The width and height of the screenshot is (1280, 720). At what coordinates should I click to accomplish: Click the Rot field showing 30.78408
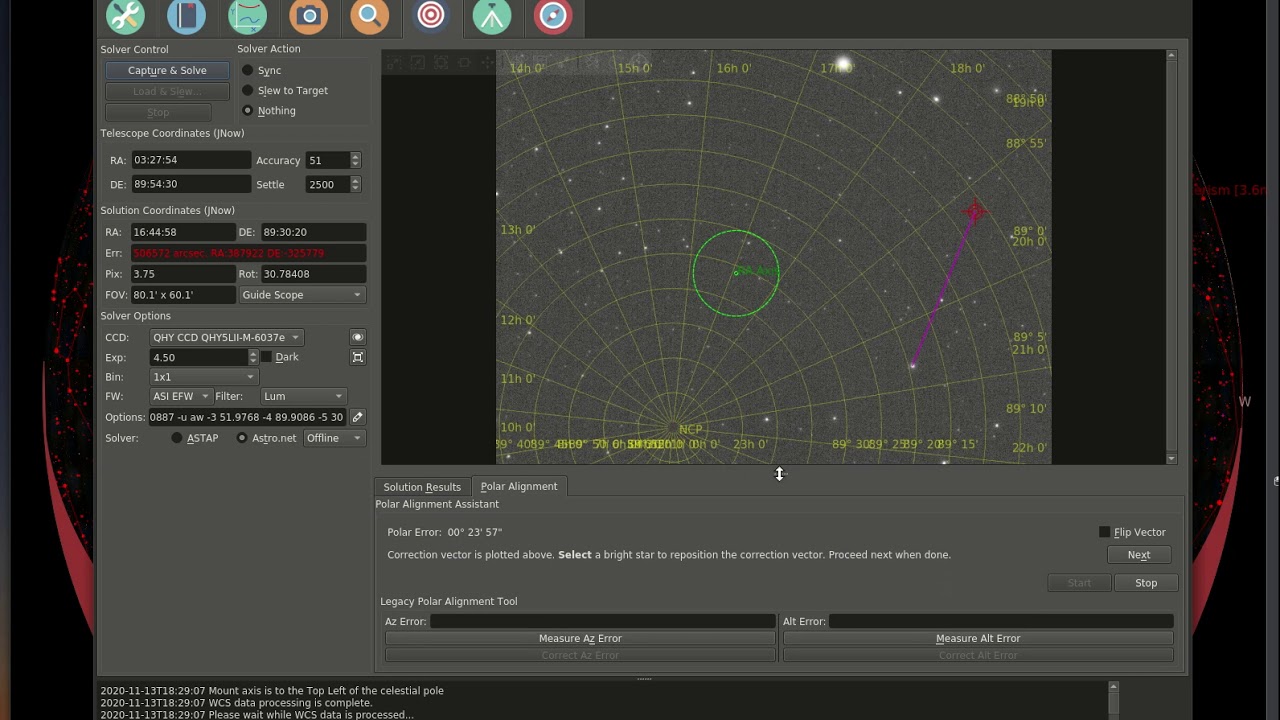click(x=313, y=274)
